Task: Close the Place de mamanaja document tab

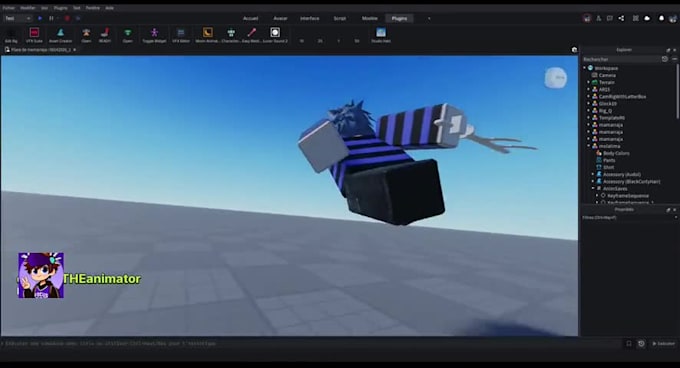Action: pos(75,50)
